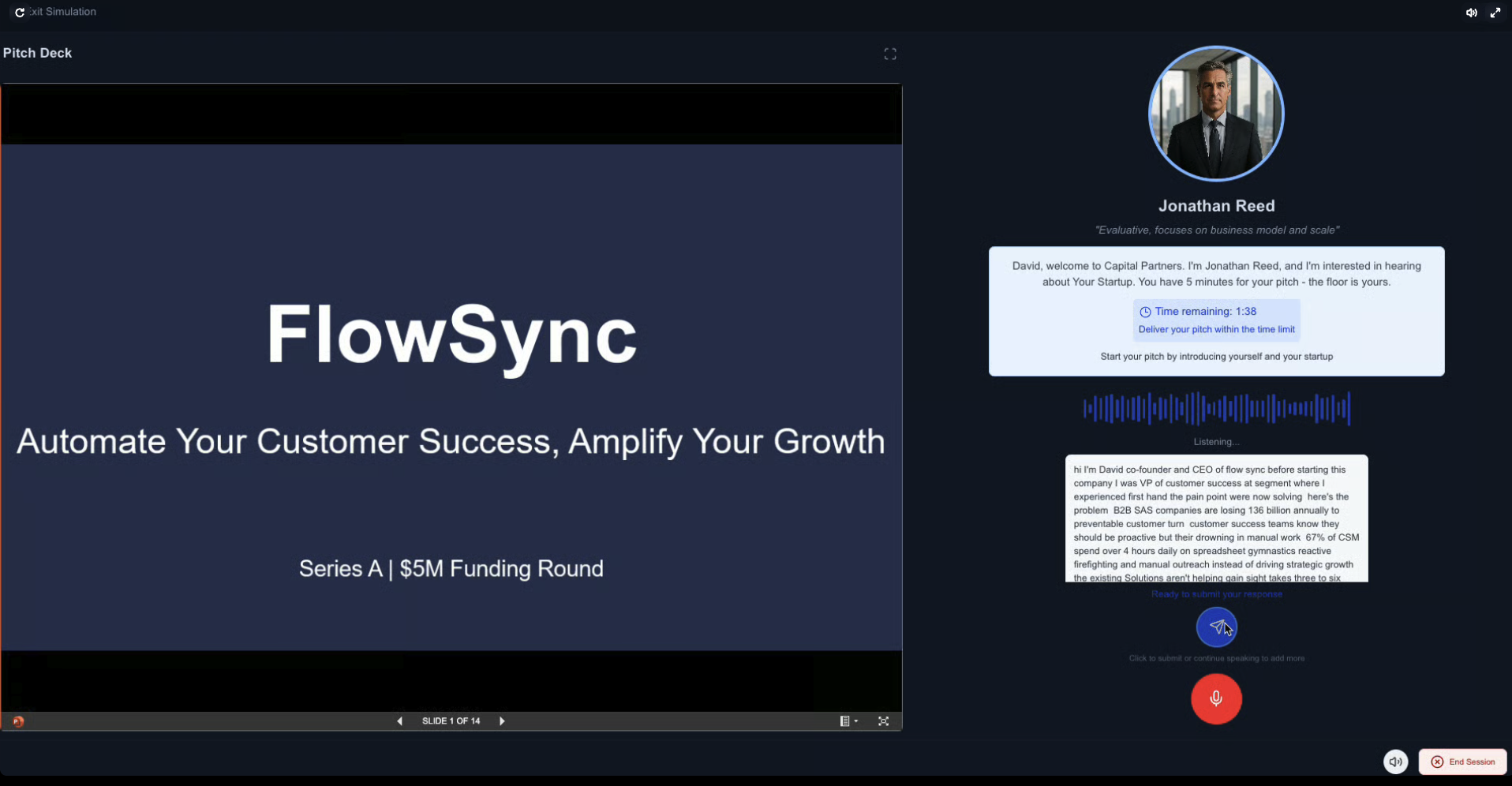Toggle the round speaker button beside End Session
This screenshot has height=786, width=1512.
click(1395, 762)
